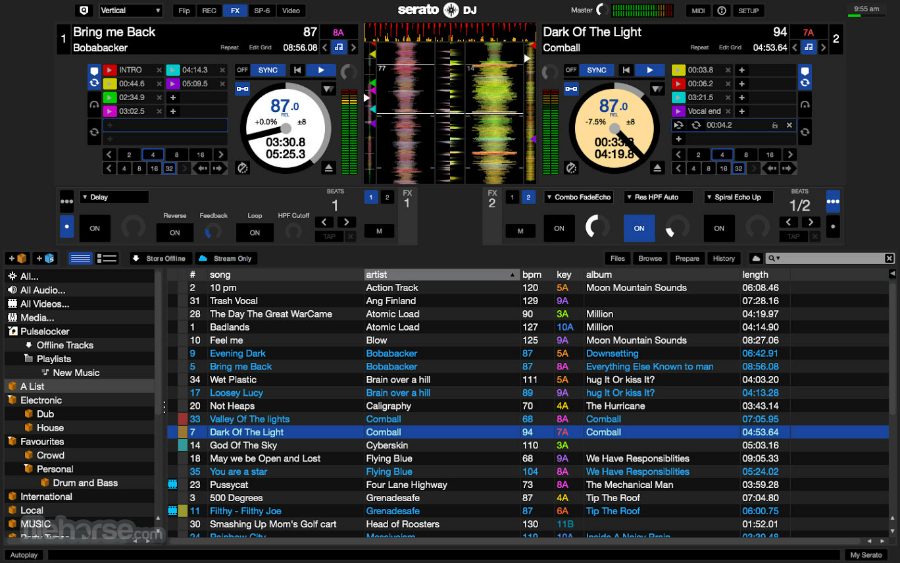This screenshot has width=900, height=563.
Task: Eject the track from deck 2
Action: (x=658, y=168)
